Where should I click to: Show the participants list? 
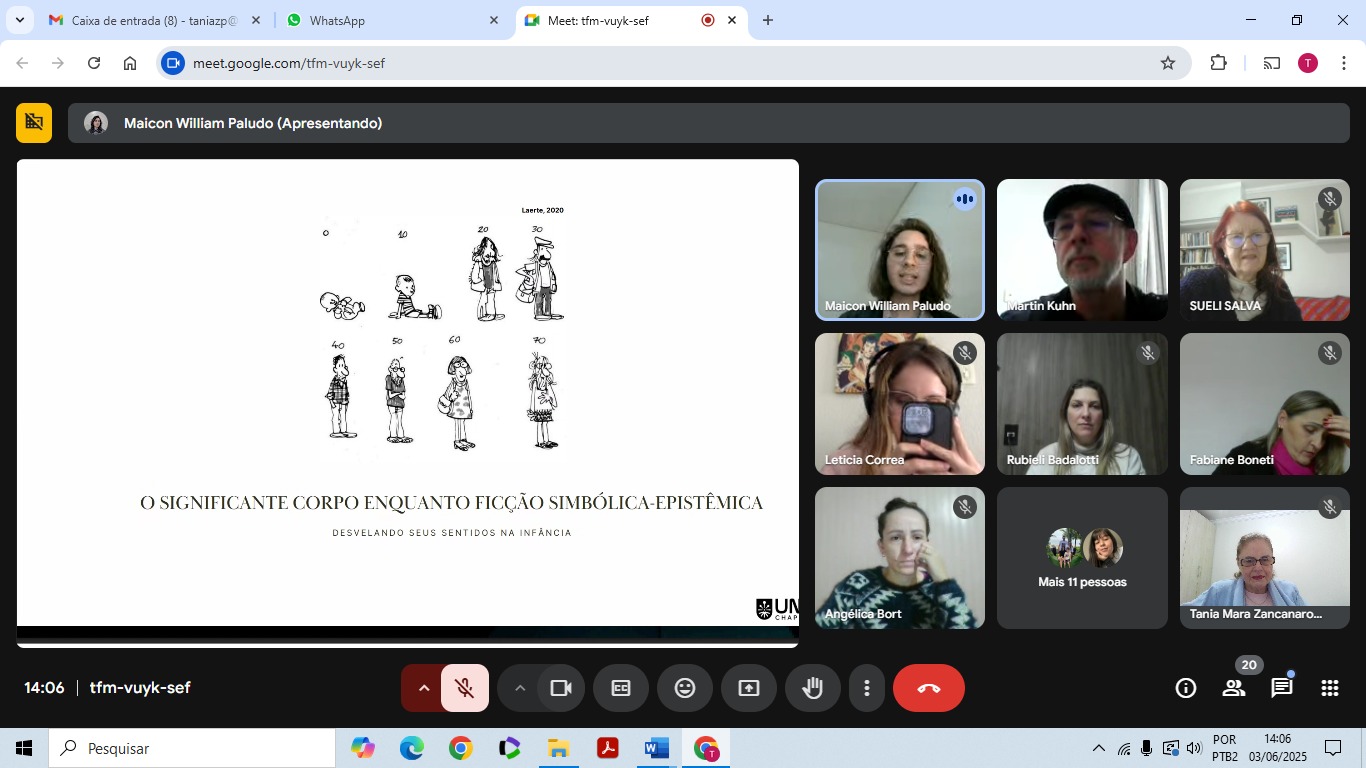tap(1234, 688)
